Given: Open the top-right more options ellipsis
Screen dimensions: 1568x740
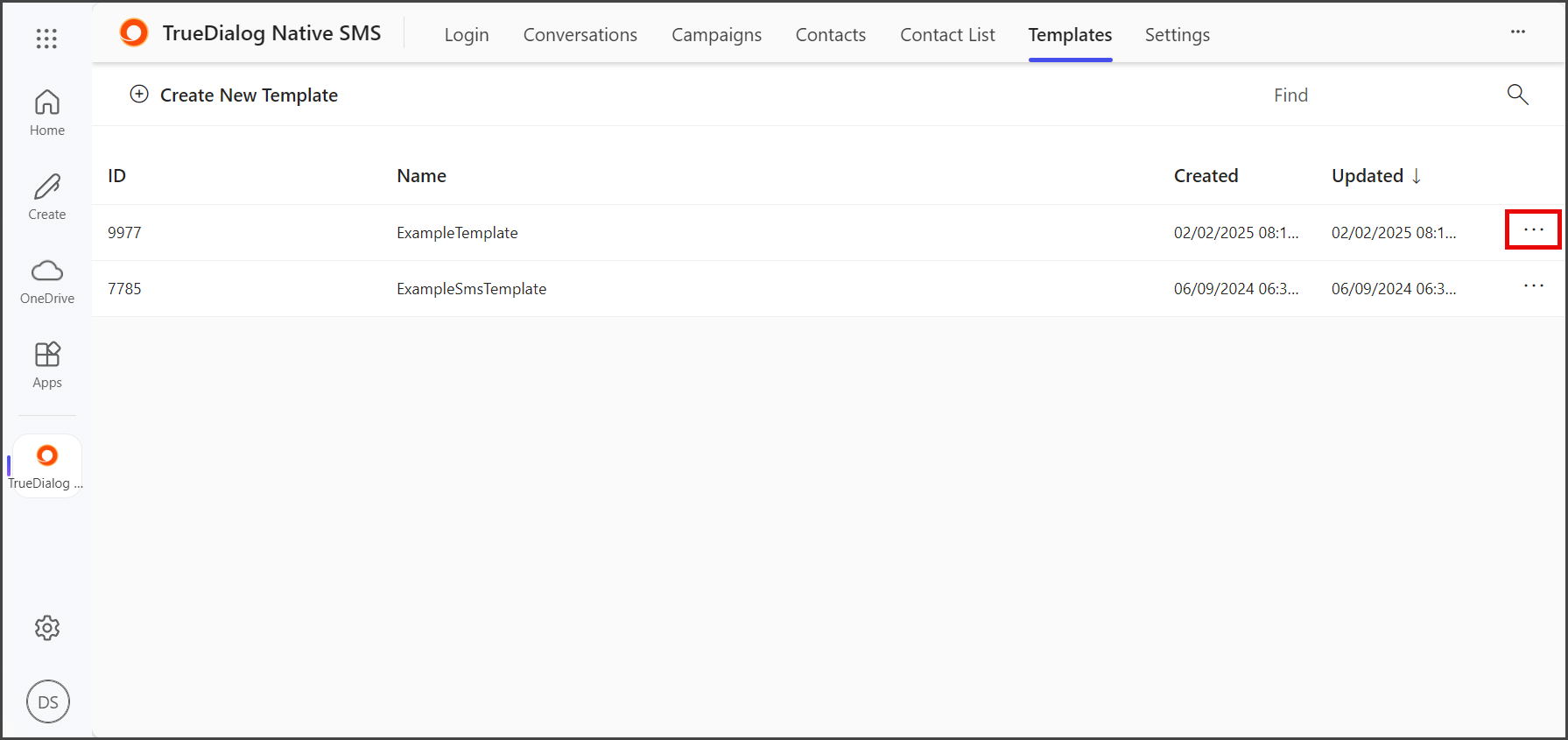Looking at the screenshot, I should pos(1518,32).
